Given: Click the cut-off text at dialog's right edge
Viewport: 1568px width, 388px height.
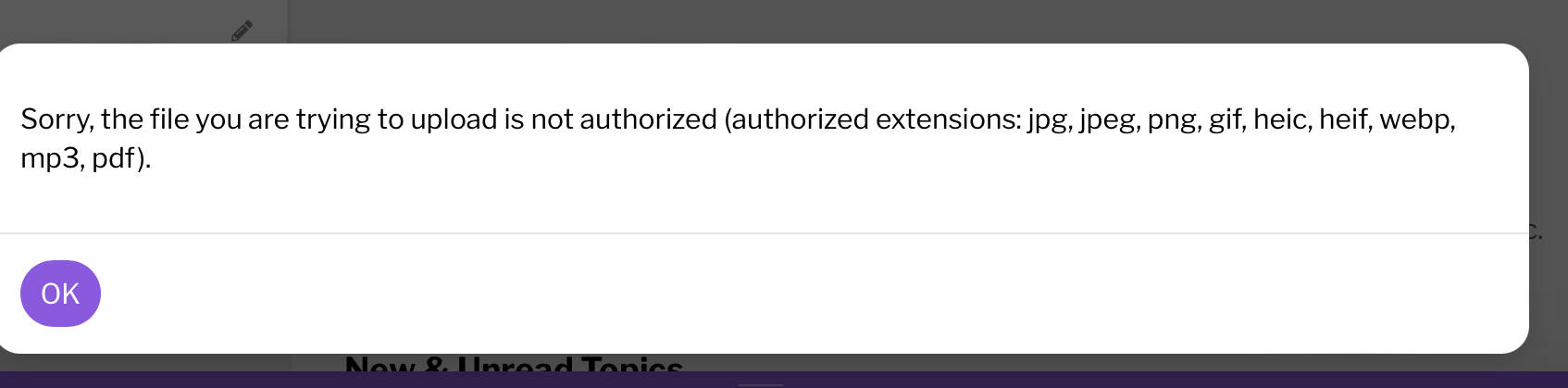Looking at the screenshot, I should (x=1536, y=232).
